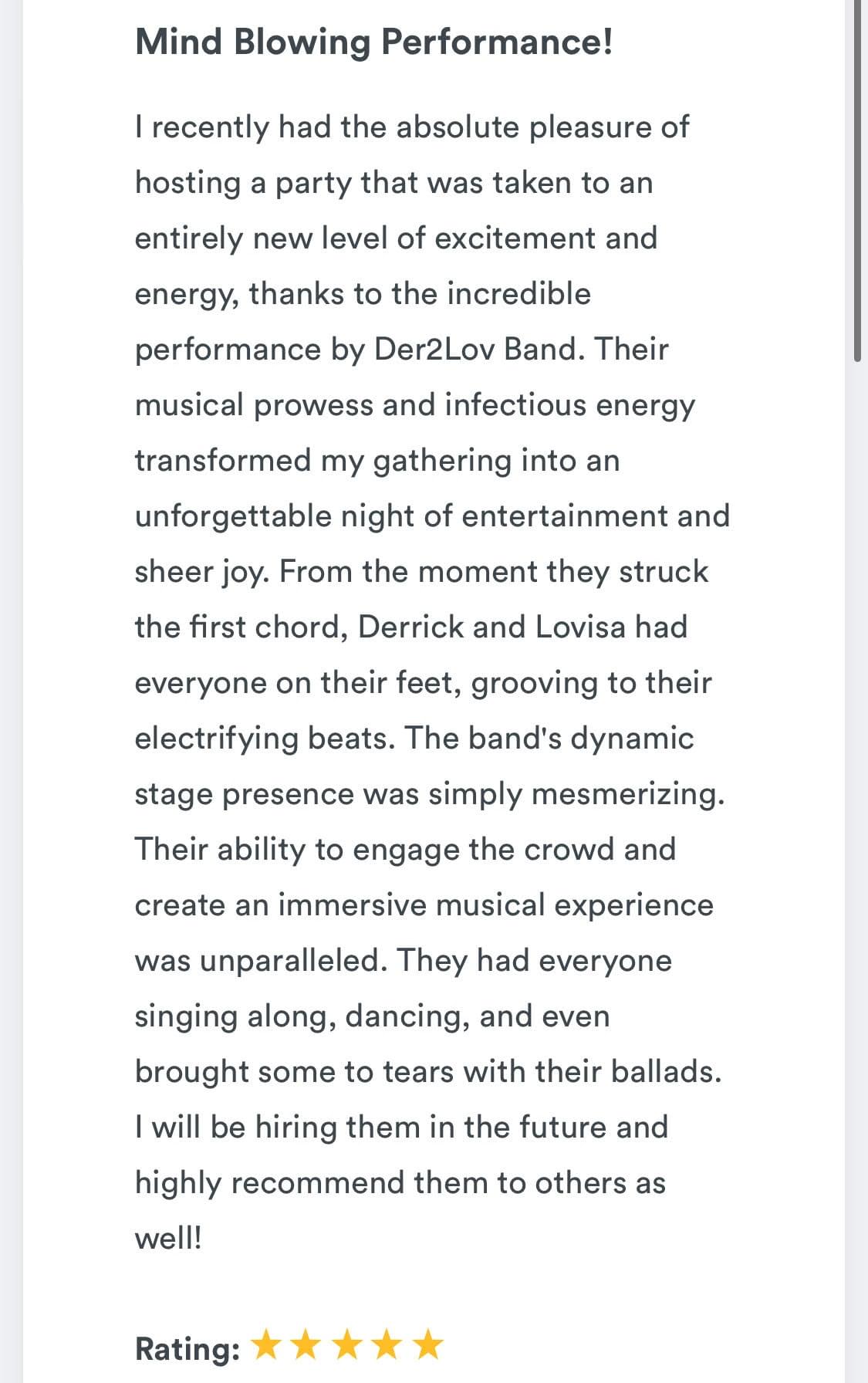Select the third rating star

pyautogui.click(x=347, y=1344)
